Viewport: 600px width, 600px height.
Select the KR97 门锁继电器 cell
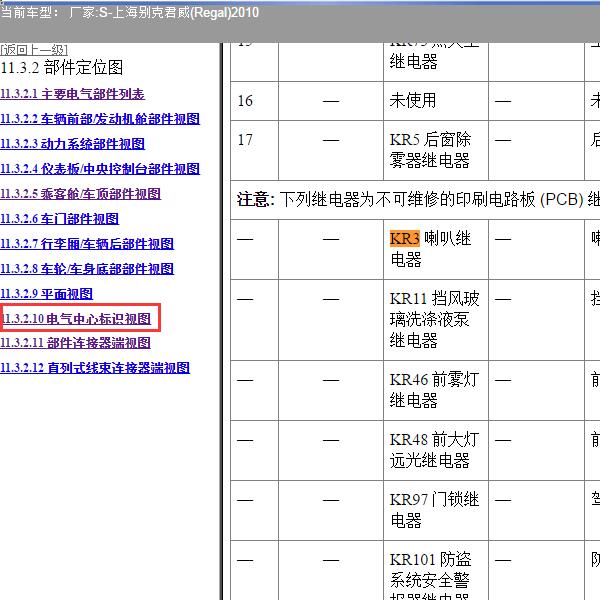pyautogui.click(x=436, y=510)
